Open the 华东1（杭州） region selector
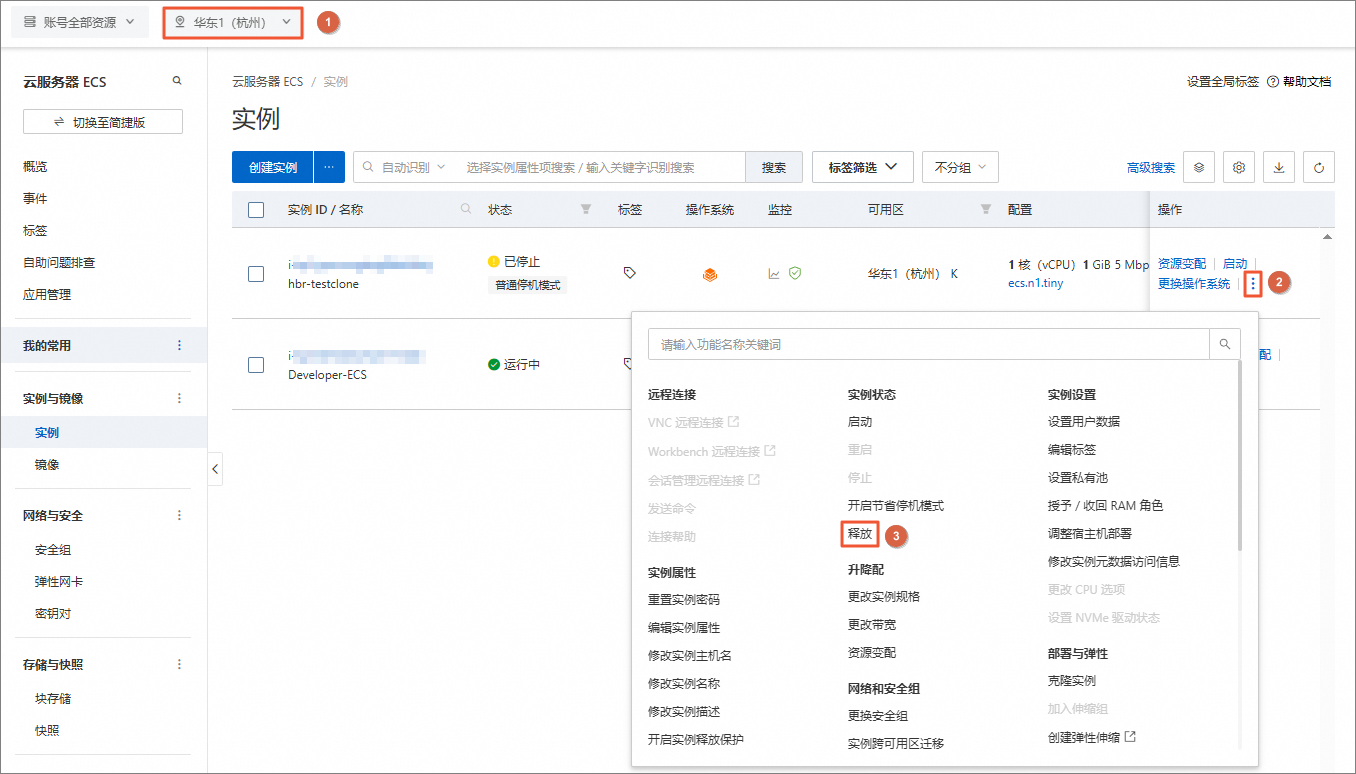Image resolution: width=1356 pixels, height=774 pixels. (x=233, y=22)
